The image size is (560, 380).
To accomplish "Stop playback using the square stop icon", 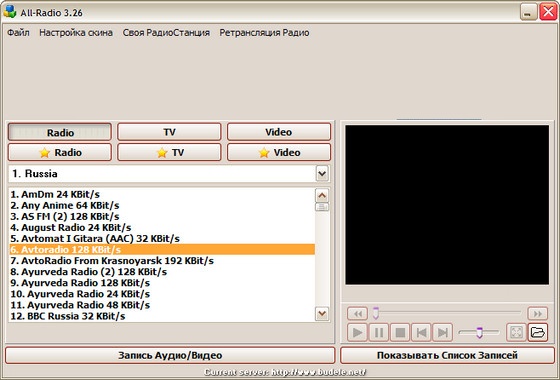I will pos(400,332).
